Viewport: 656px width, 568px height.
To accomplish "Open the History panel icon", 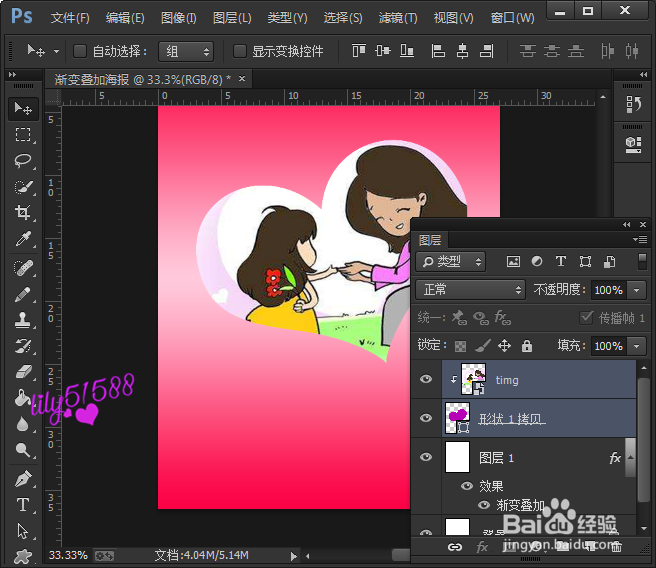I will 633,105.
